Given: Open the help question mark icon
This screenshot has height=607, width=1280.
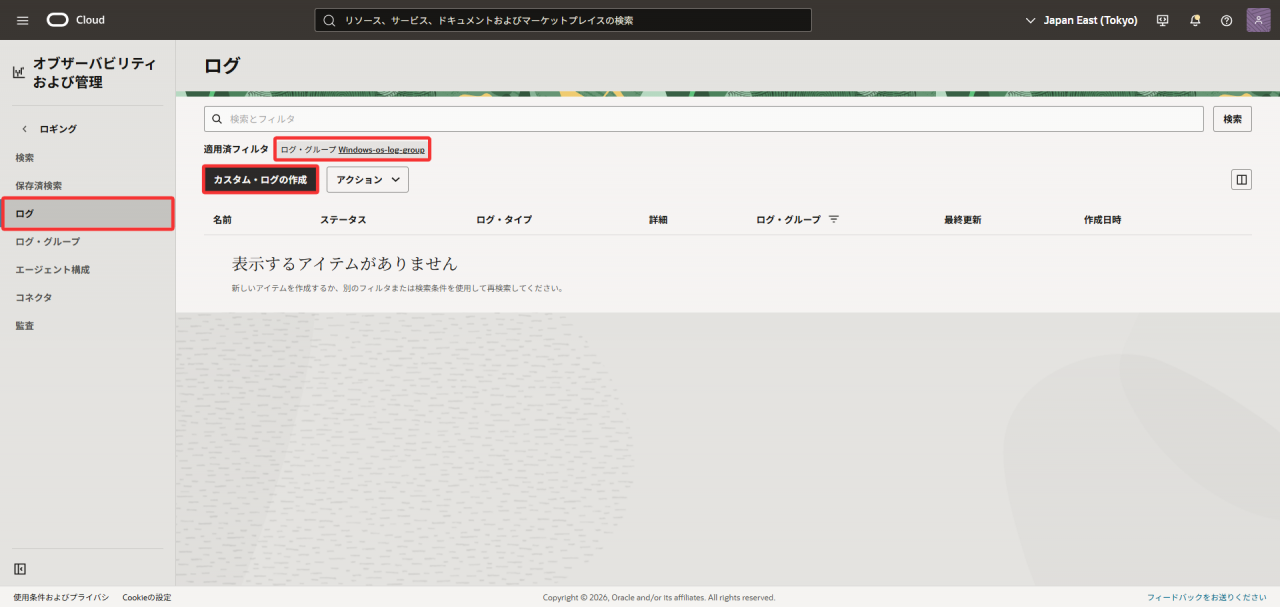Looking at the screenshot, I should pyautogui.click(x=1227, y=20).
